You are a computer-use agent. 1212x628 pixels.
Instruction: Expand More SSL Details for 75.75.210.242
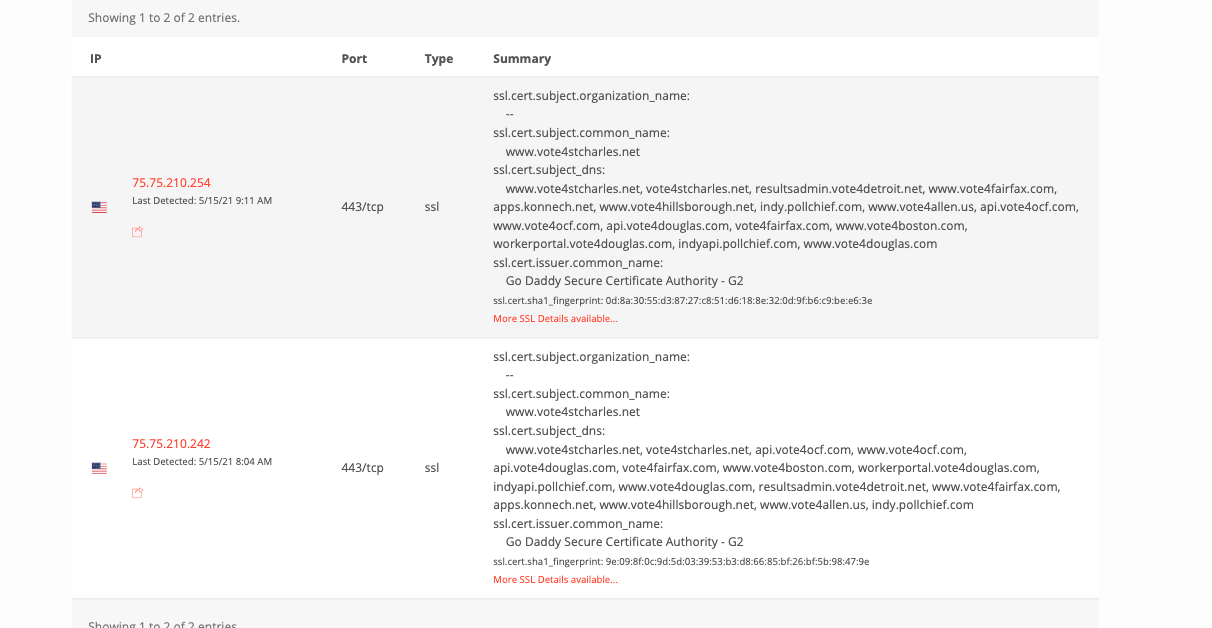click(x=555, y=580)
